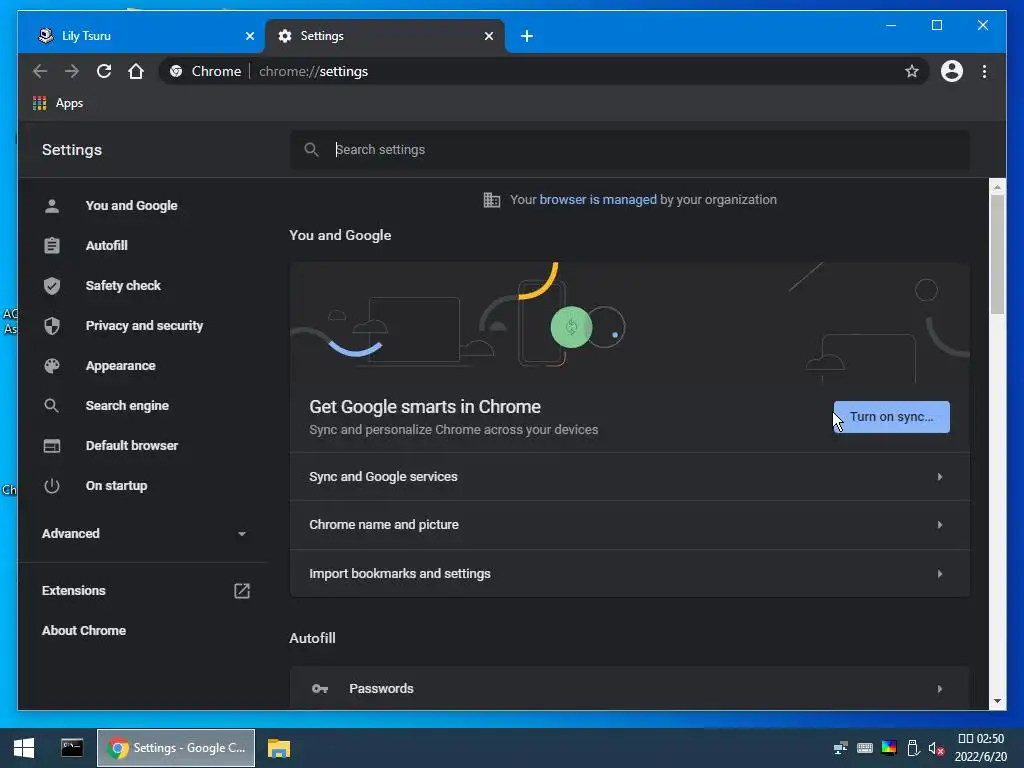Viewport: 1024px width, 768px height.
Task: Open Command Prompt from the taskbar
Action: tap(72, 748)
